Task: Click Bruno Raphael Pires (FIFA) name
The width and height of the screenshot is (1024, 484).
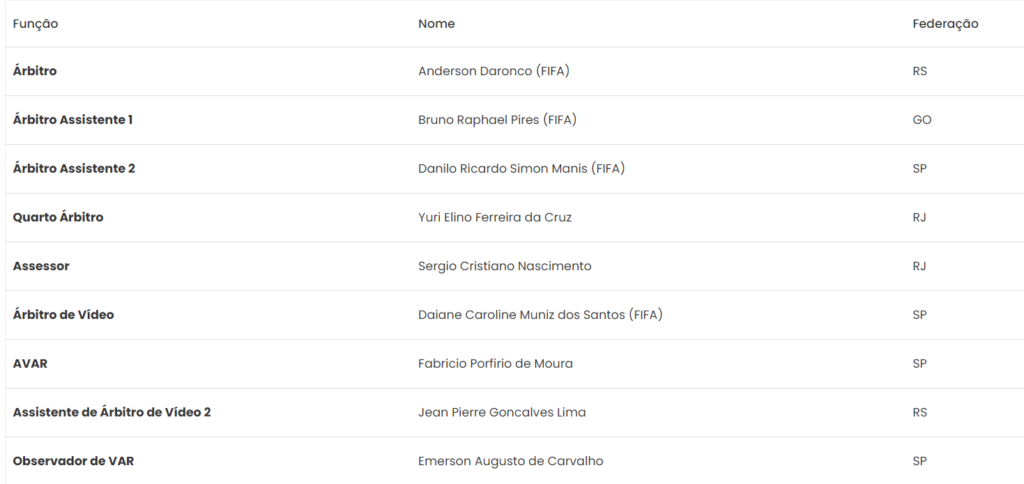Action: point(497,120)
